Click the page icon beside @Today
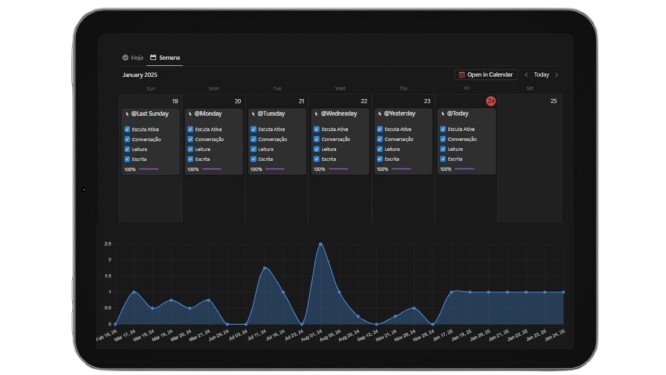666x375 pixels. 443,114
